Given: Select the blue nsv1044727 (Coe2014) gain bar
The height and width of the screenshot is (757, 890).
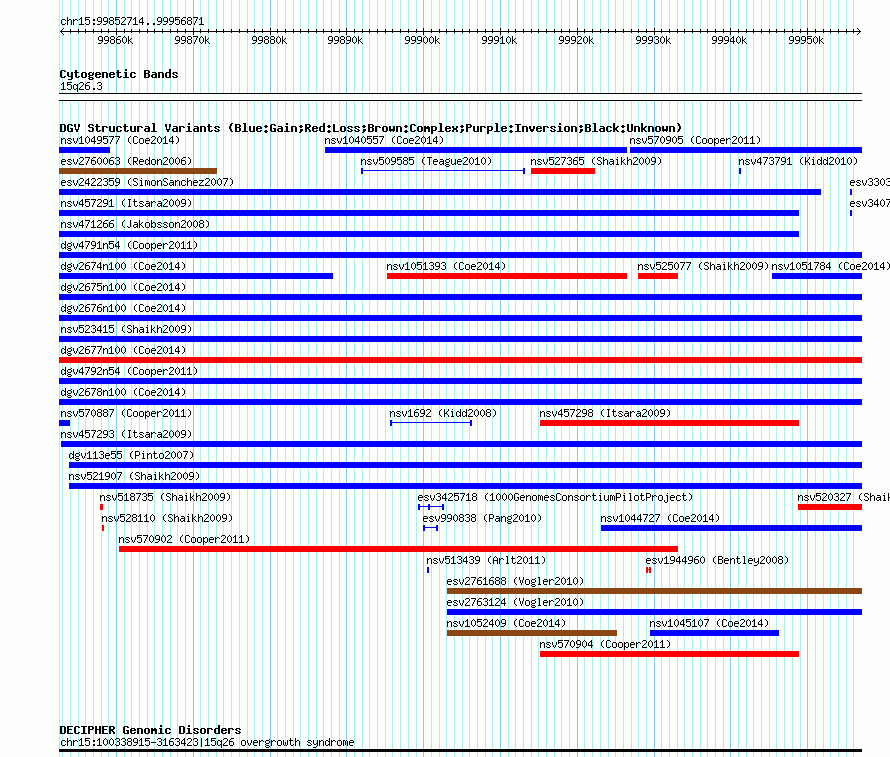Looking at the screenshot, I should click(731, 528).
